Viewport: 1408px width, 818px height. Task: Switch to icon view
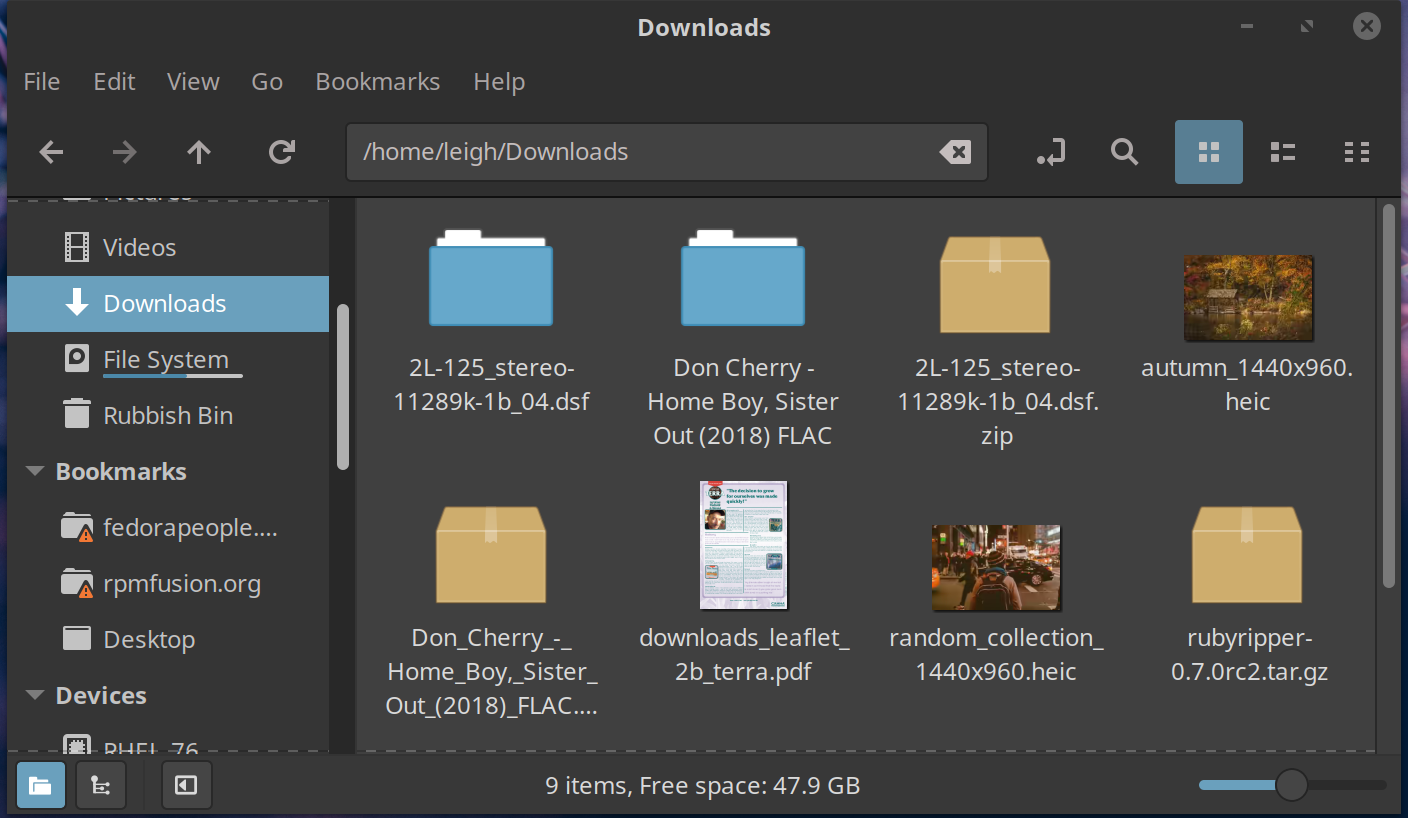click(x=1209, y=152)
